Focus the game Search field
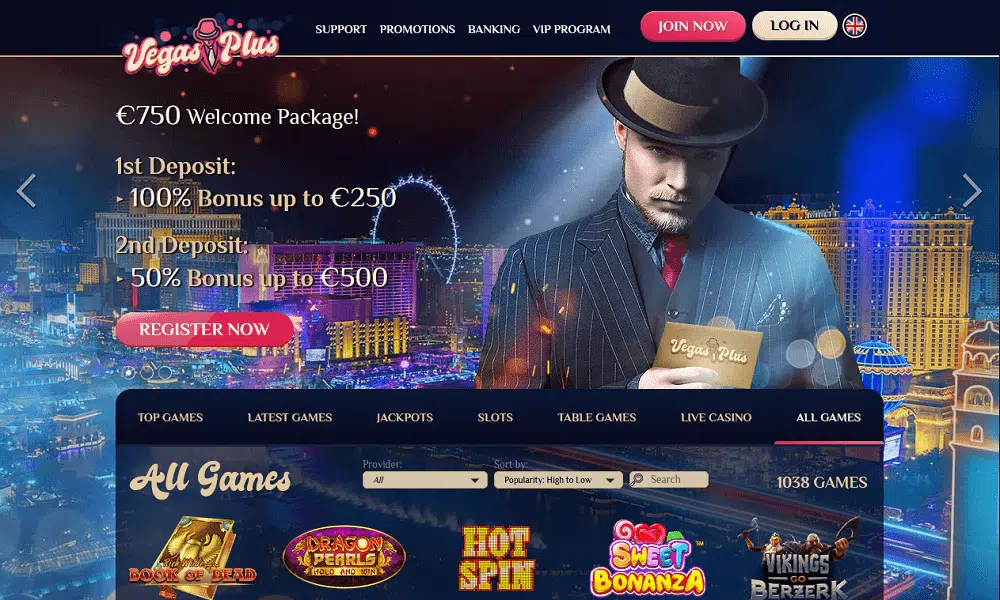This screenshot has width=1000, height=600. 669,479
